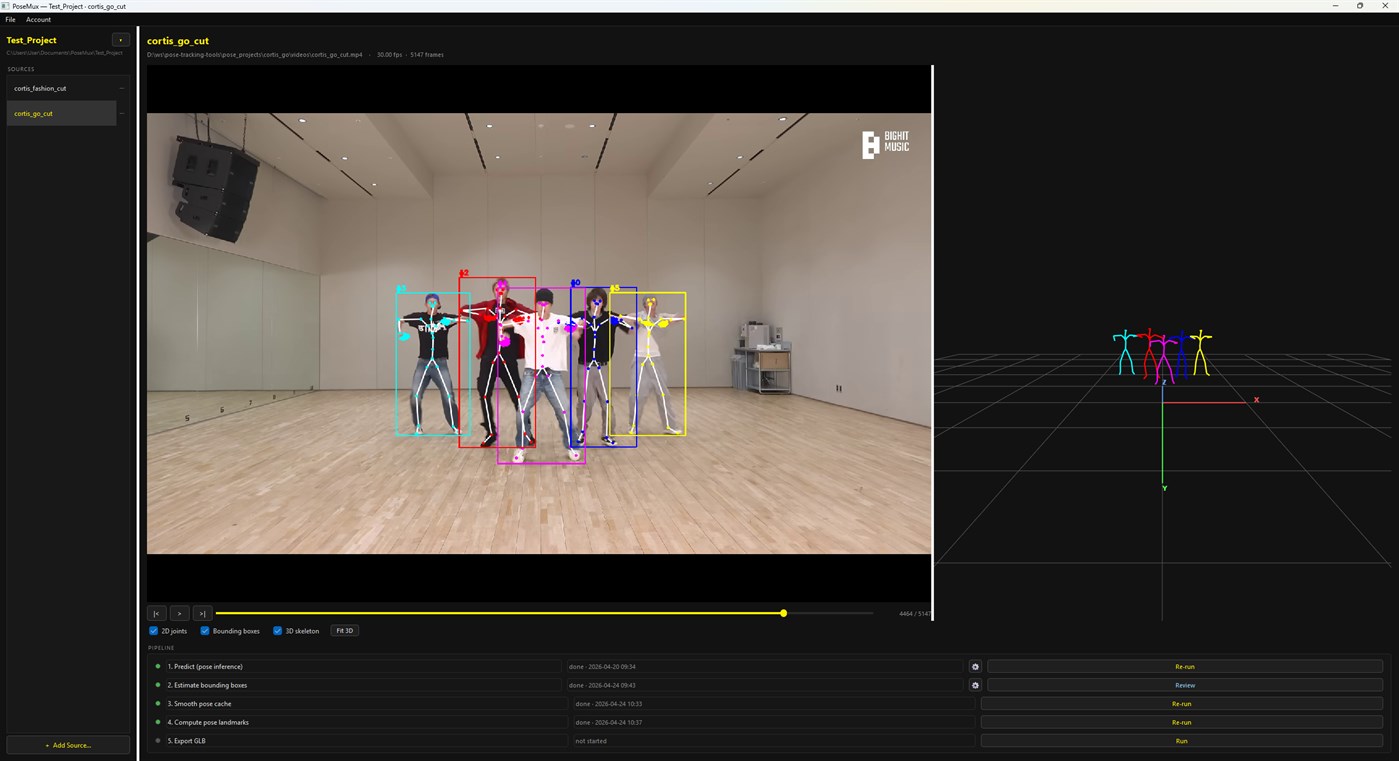The width and height of the screenshot is (1399, 761).
Task: Click the 3D skeleton viewport
Action: [1166, 343]
